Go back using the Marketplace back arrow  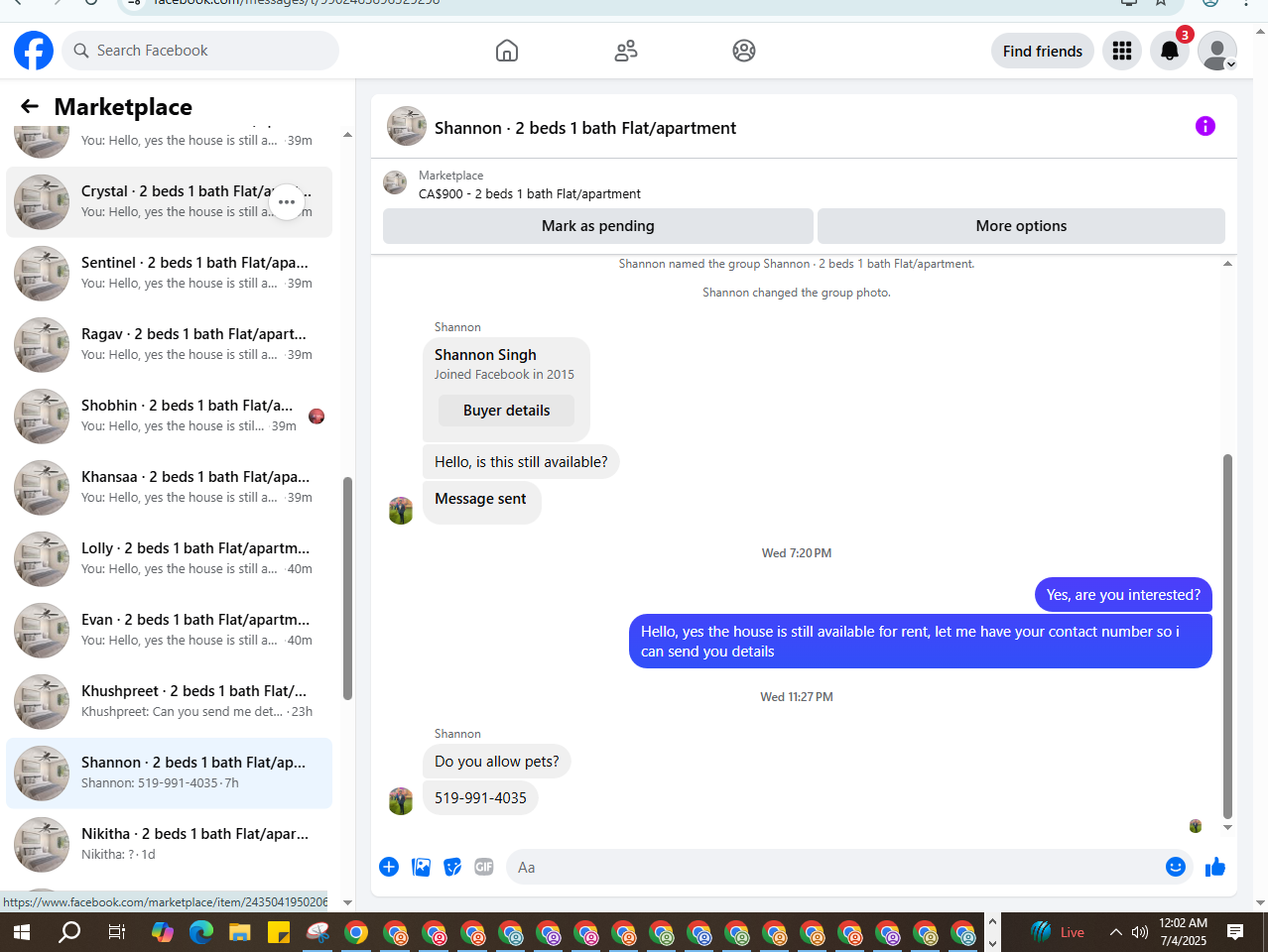coord(30,106)
